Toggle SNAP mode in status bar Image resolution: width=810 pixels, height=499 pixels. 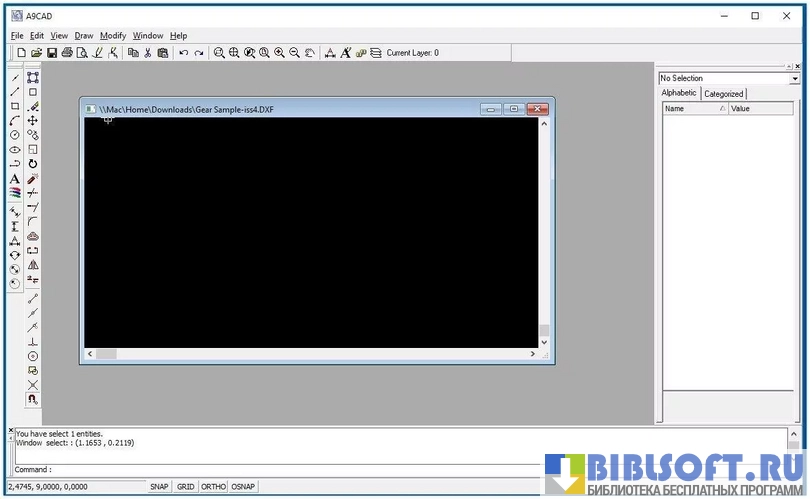pyautogui.click(x=159, y=487)
